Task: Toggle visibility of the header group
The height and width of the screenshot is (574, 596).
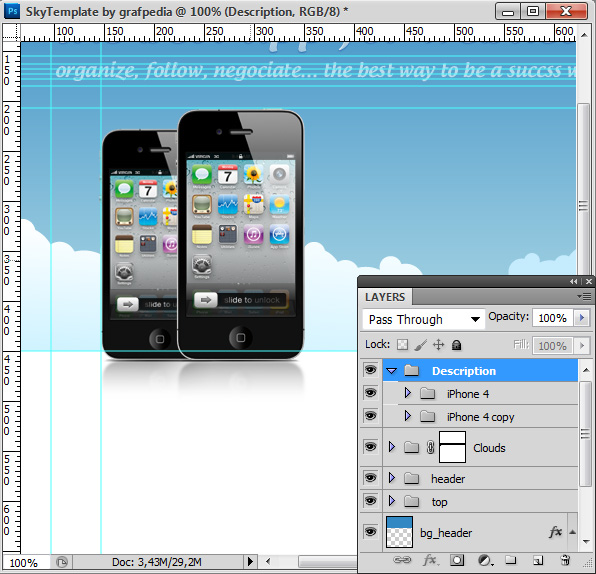Action: coord(371,478)
